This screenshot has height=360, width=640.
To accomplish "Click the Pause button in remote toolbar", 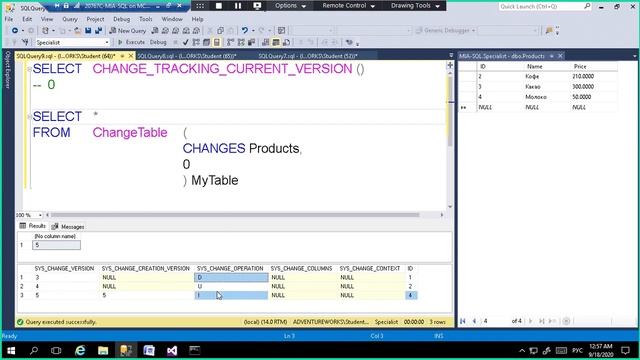I will (238, 6).
